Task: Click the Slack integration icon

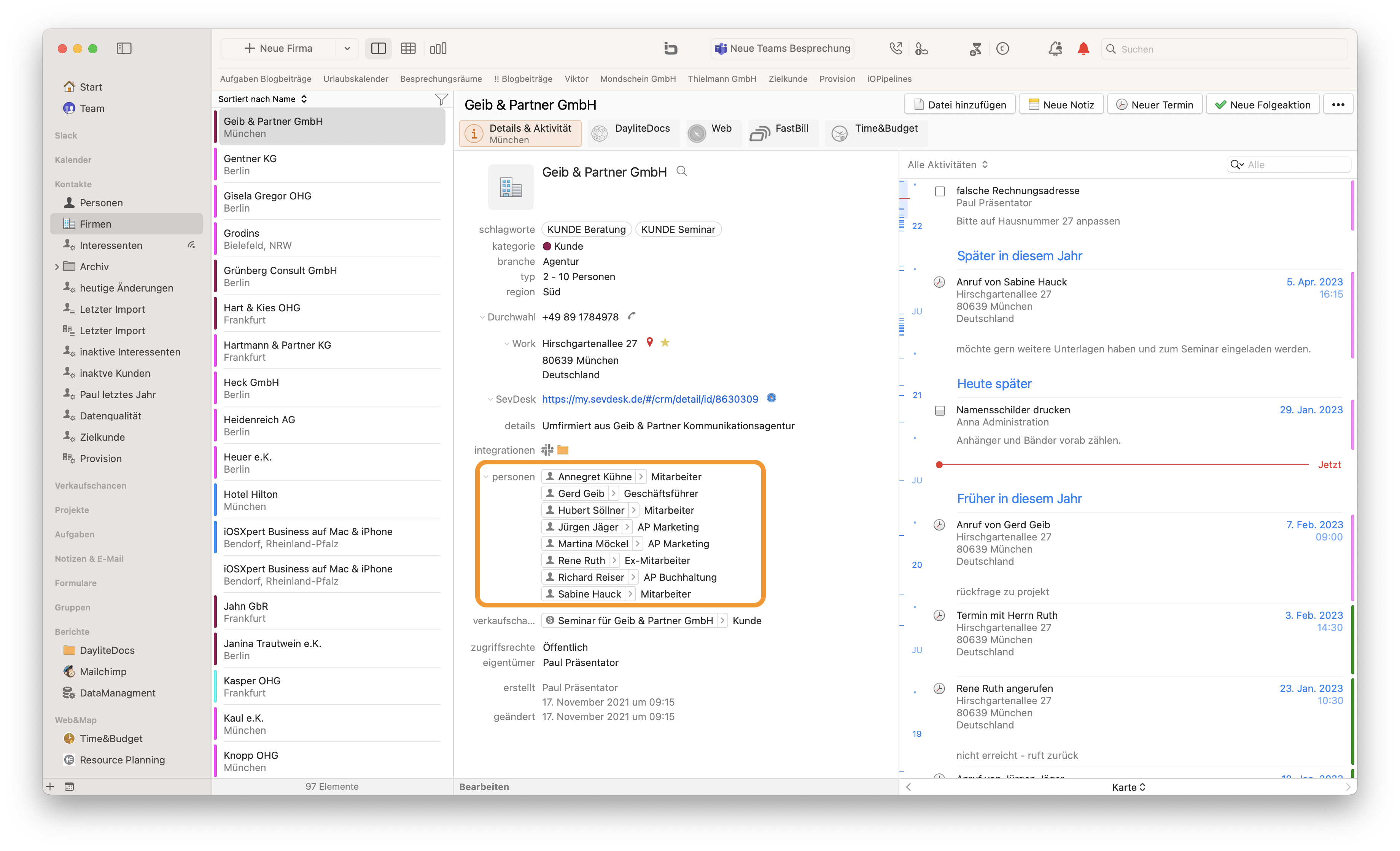Action: (547, 449)
